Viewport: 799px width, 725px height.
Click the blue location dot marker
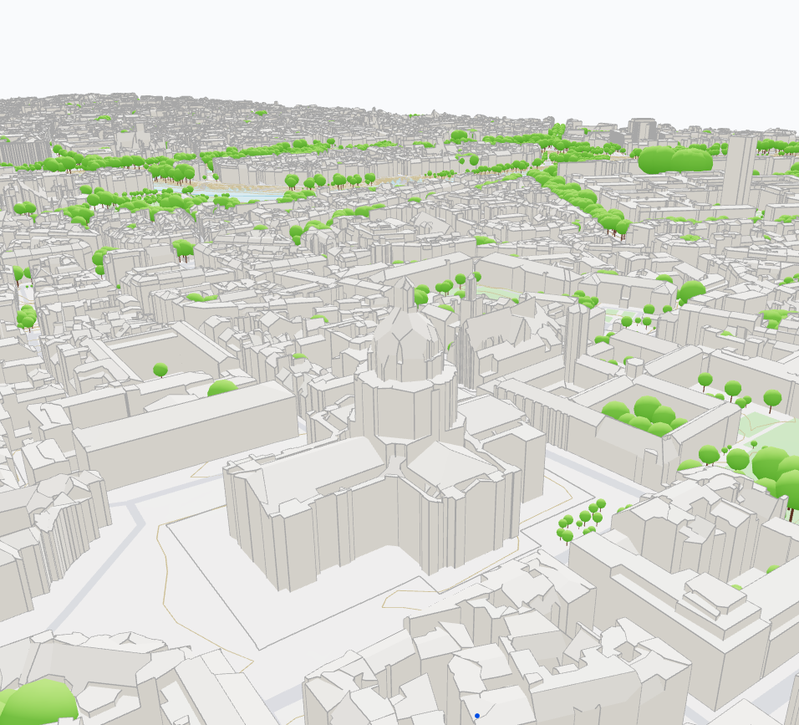coord(477,716)
